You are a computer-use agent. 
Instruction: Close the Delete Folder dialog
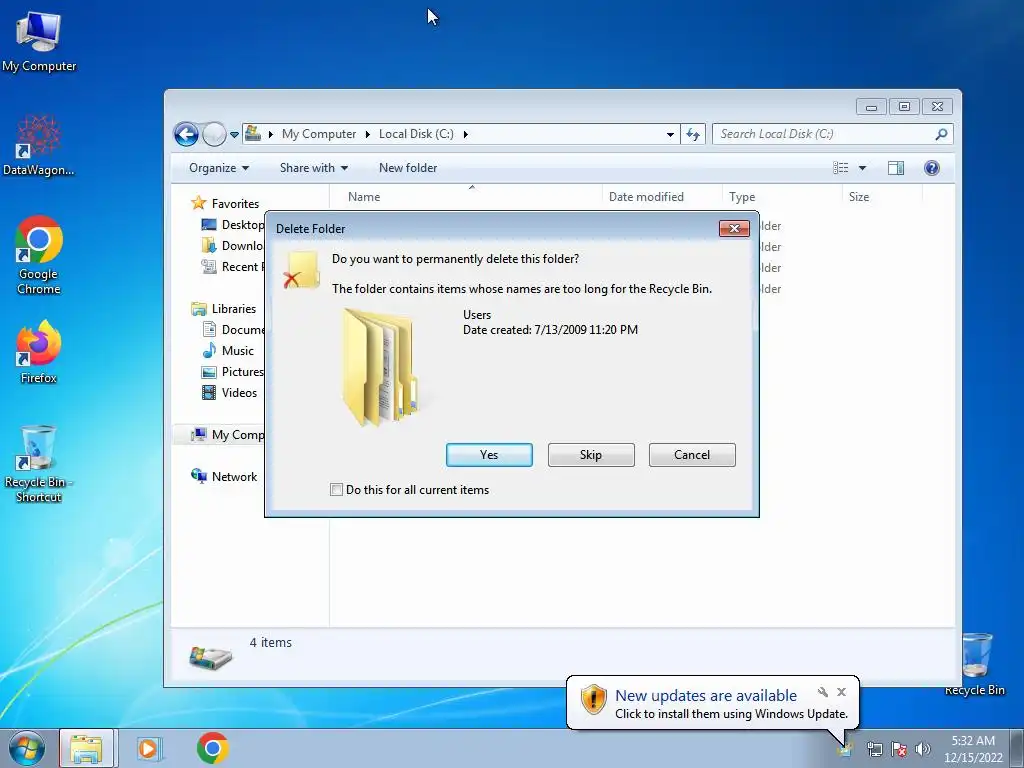tap(734, 229)
